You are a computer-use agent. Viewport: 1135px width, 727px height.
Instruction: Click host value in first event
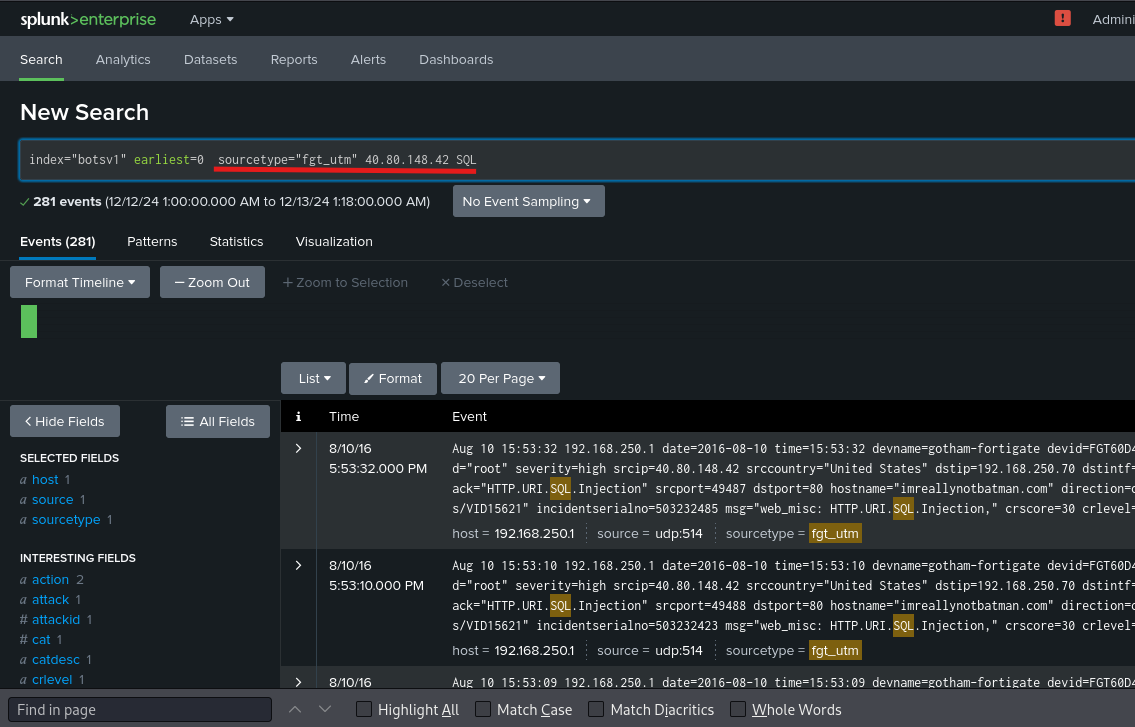click(534, 534)
